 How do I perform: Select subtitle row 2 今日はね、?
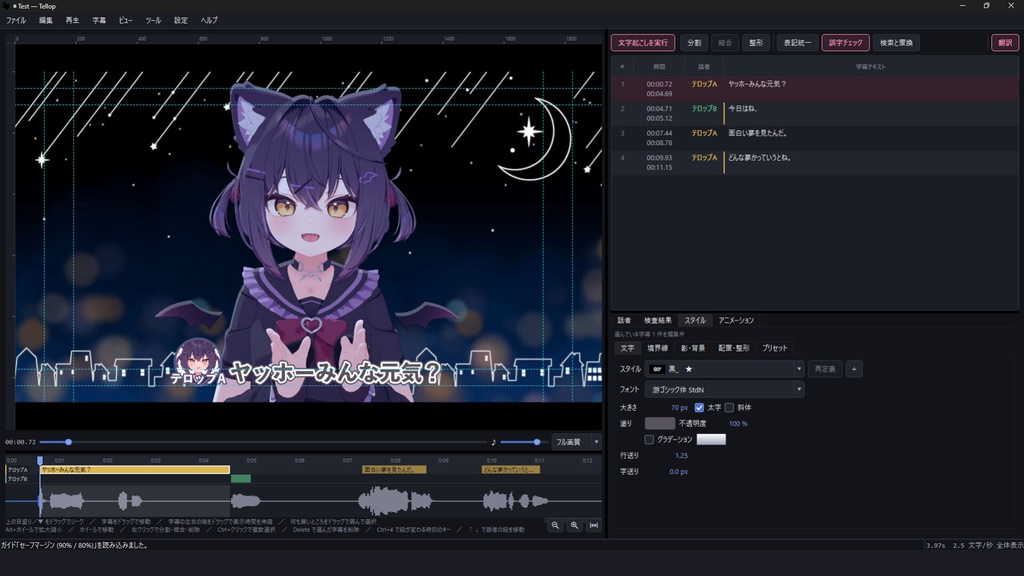click(814, 113)
